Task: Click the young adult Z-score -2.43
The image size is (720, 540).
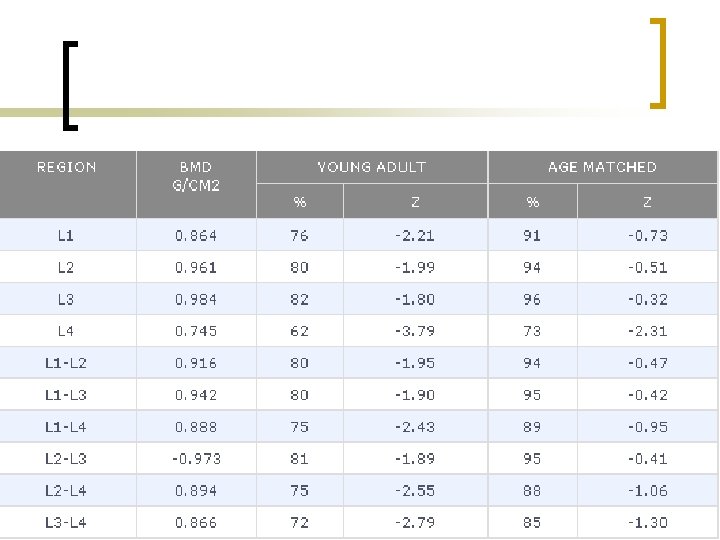Action: pyautogui.click(x=415, y=427)
